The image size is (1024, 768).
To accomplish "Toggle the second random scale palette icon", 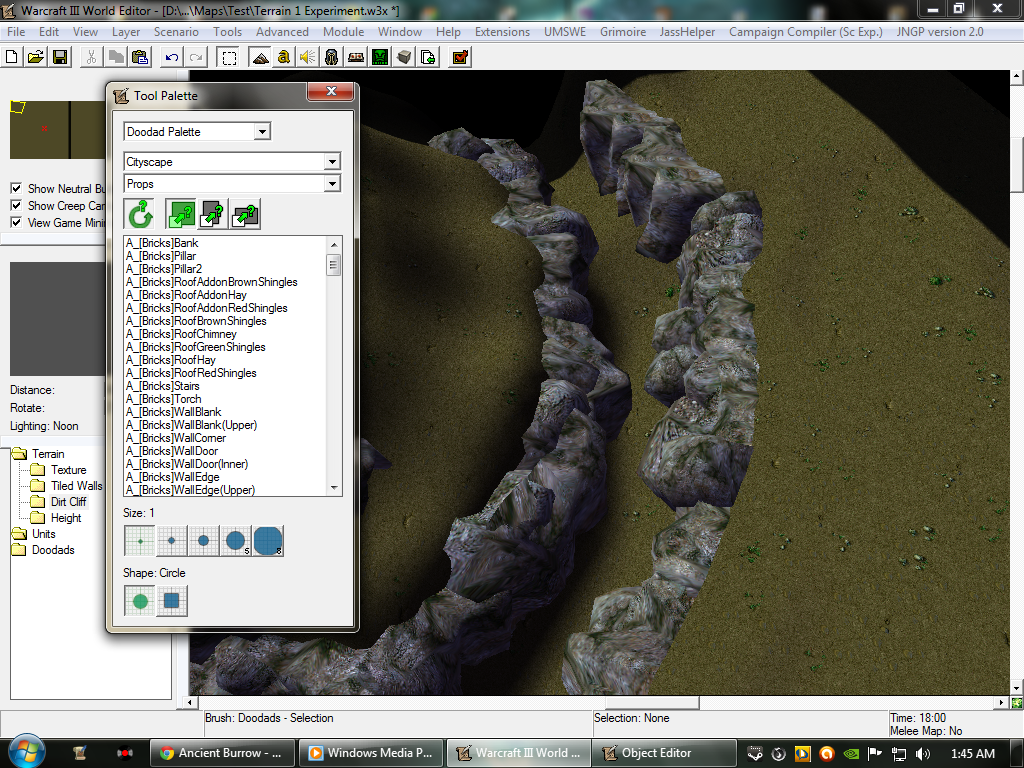I will 213,214.
